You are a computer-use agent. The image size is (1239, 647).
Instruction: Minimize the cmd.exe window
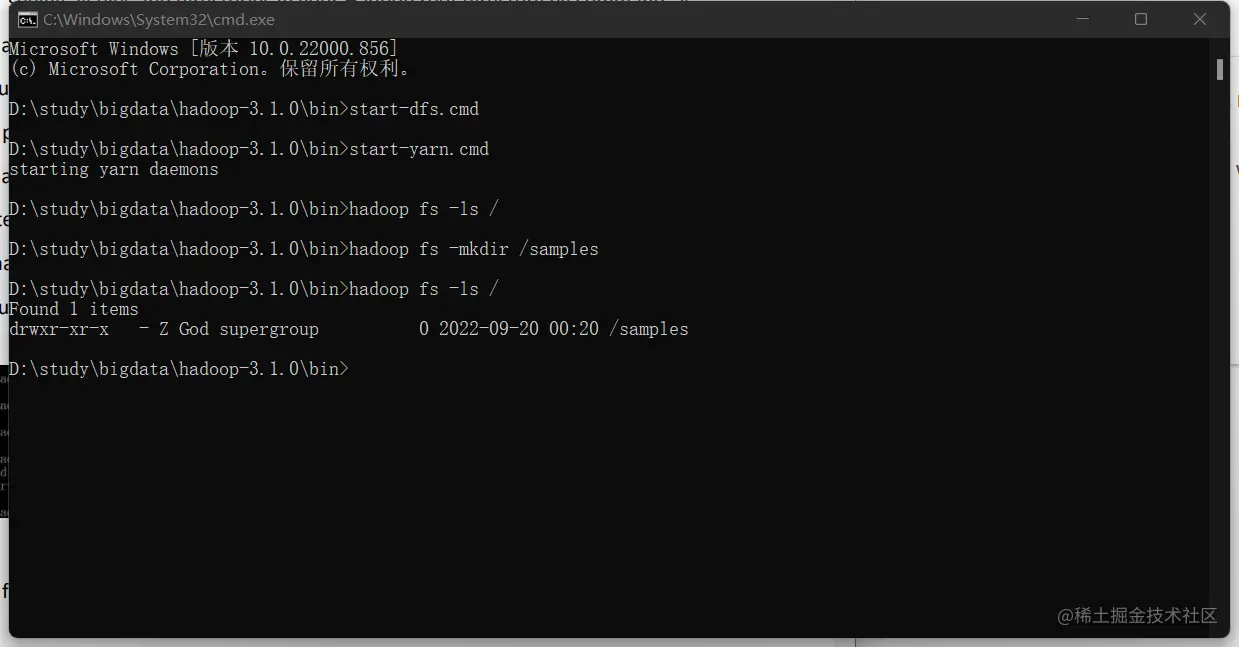point(1081,19)
